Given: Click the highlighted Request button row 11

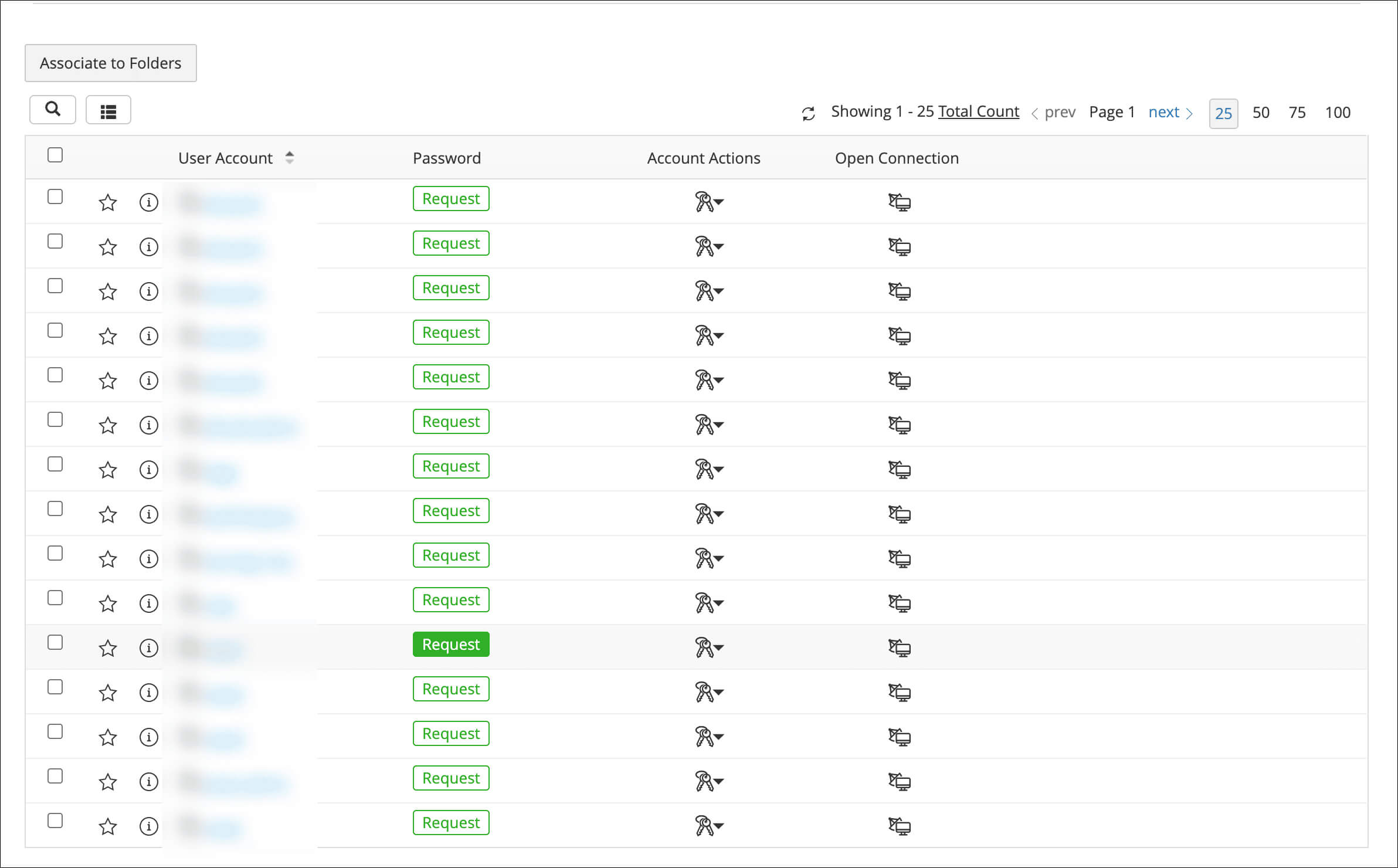Looking at the screenshot, I should [x=450, y=644].
